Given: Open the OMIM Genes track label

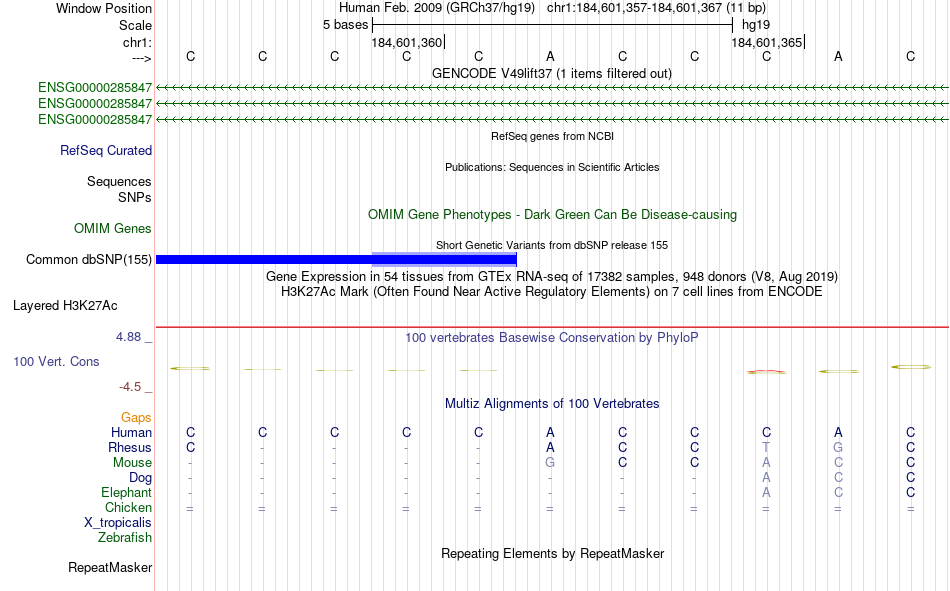Looking at the screenshot, I should pyautogui.click(x=113, y=229).
